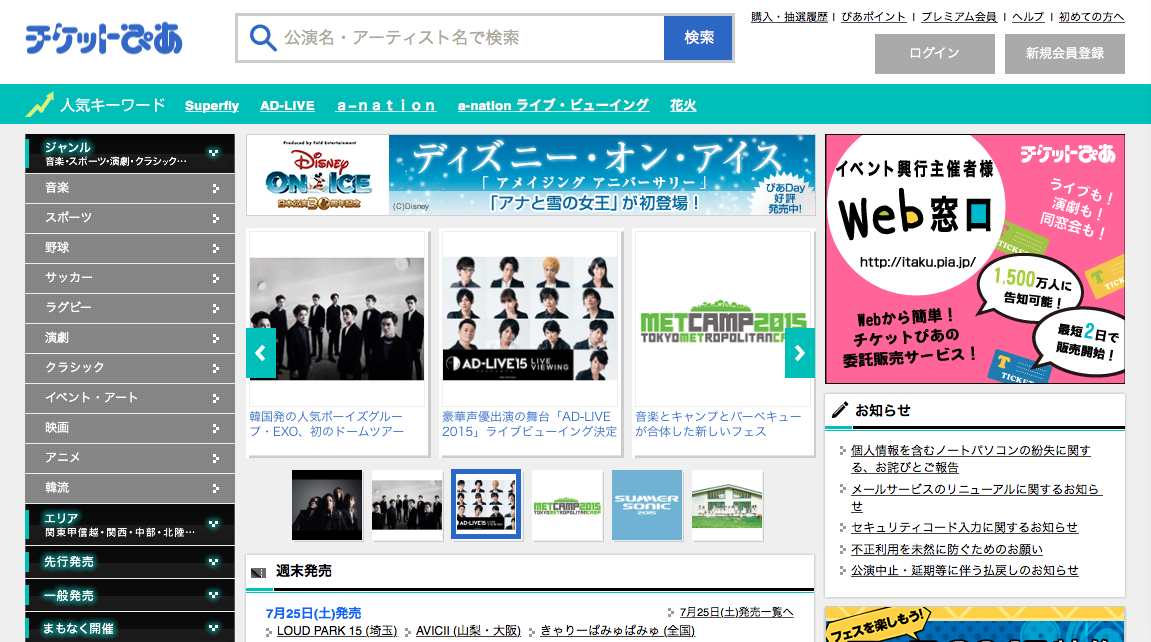Select the Summer Sonic 2015 thumbnail

(646, 504)
